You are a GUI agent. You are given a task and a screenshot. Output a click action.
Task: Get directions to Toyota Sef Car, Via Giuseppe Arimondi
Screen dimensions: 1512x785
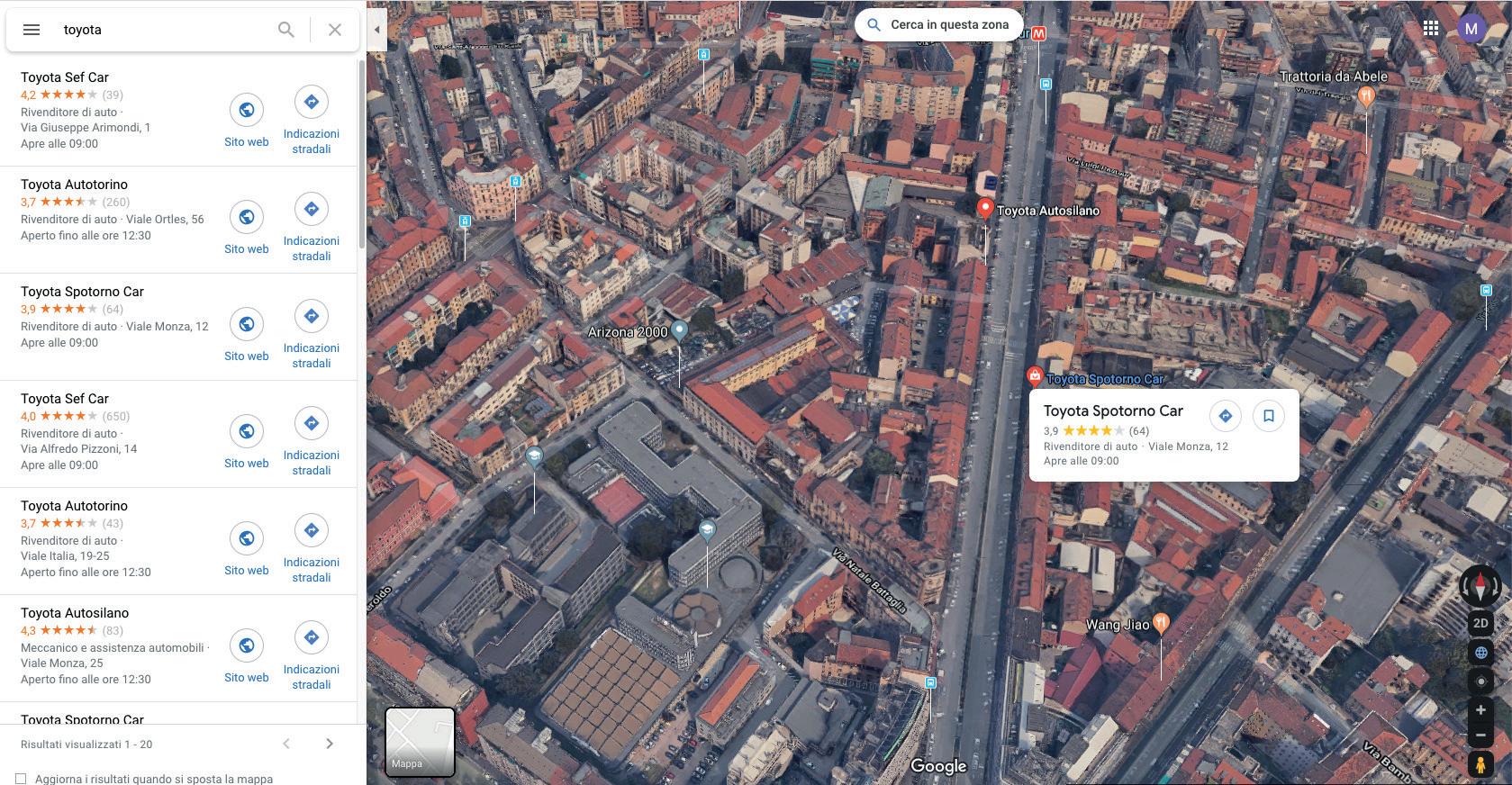click(312, 121)
